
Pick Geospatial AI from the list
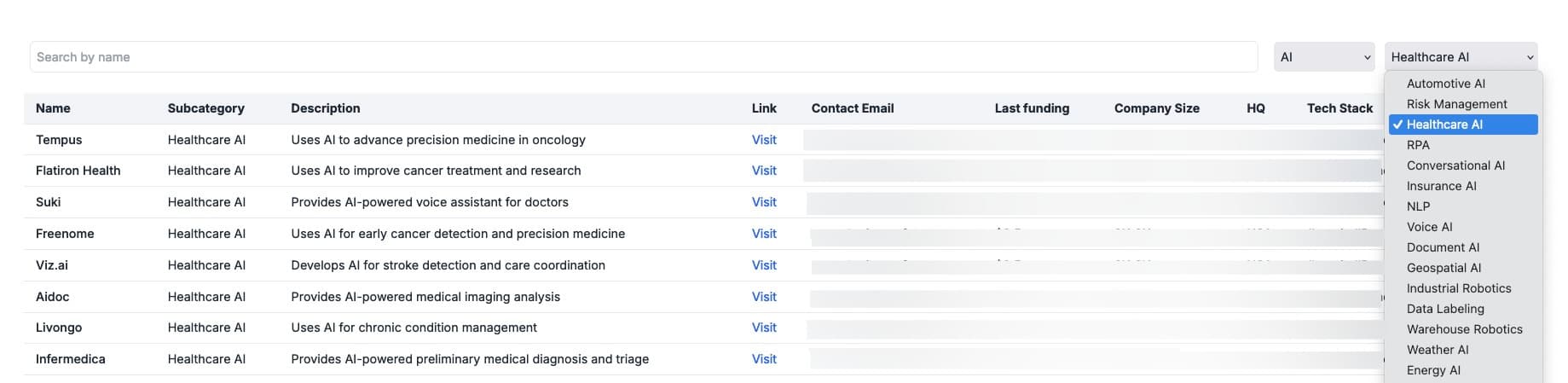(1444, 268)
